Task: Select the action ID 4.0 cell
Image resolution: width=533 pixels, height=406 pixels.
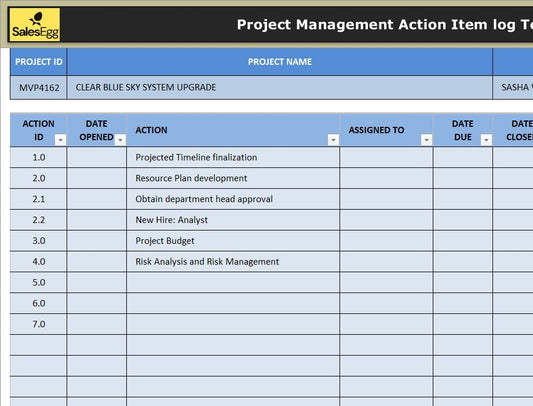Action: point(39,261)
